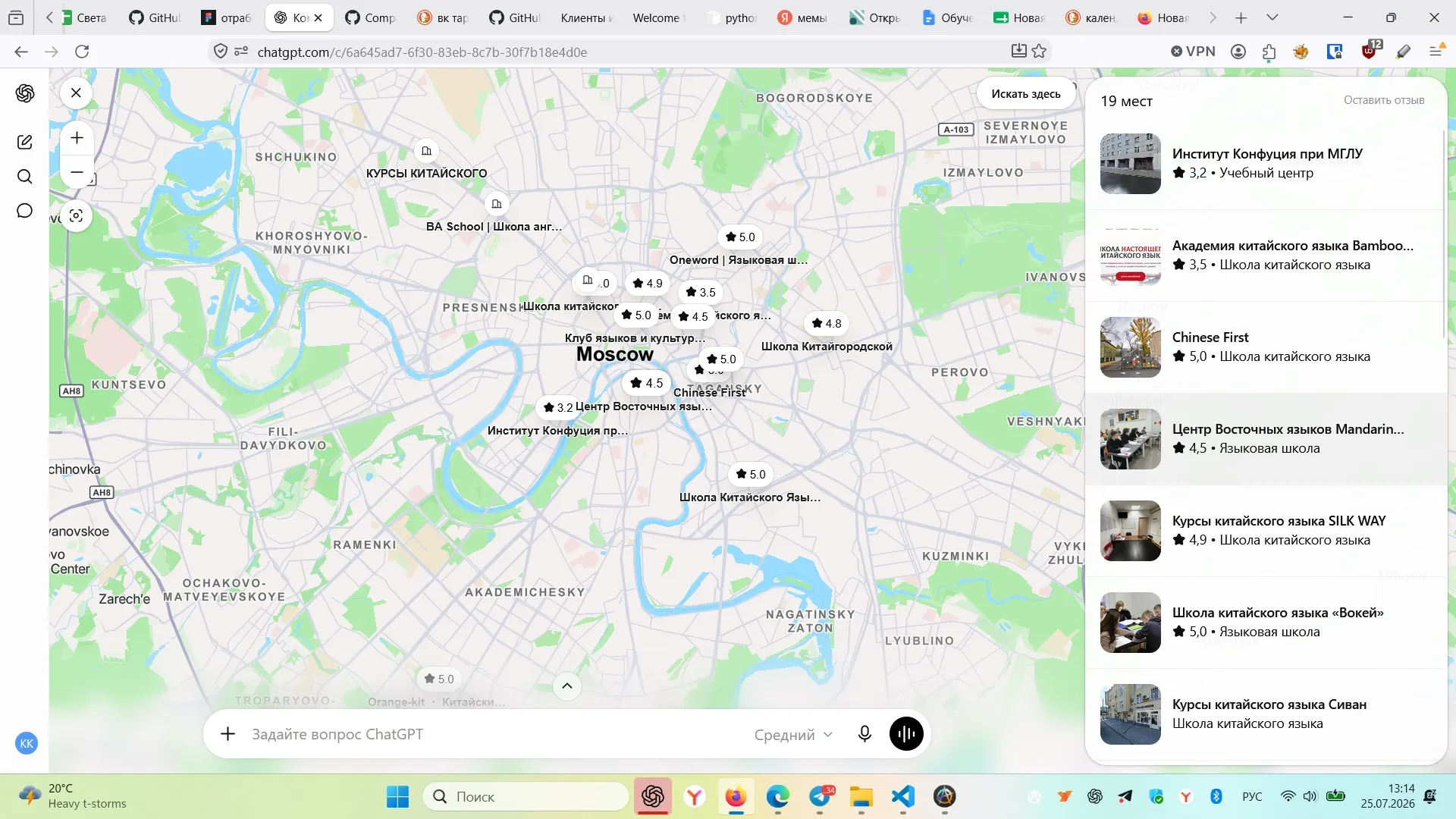Open Институт Конфуция при МГЛУ listing
This screenshot has width=1456, height=819.
tap(1266, 164)
